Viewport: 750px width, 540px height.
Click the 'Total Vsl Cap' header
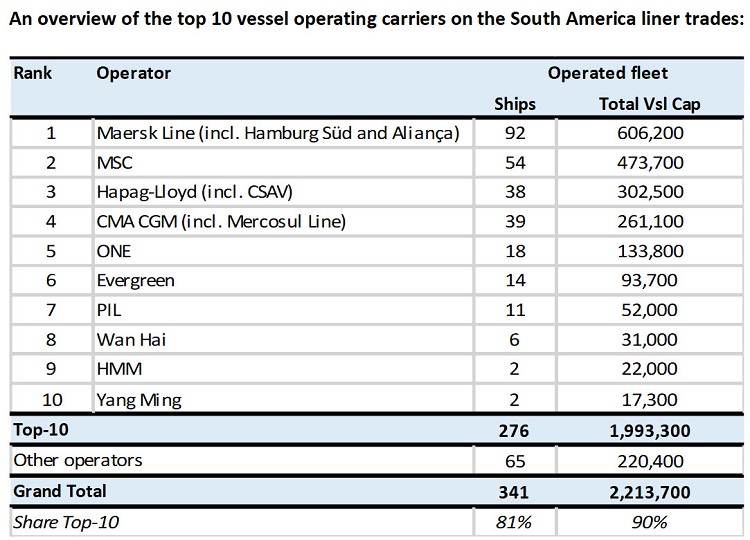coord(650,104)
